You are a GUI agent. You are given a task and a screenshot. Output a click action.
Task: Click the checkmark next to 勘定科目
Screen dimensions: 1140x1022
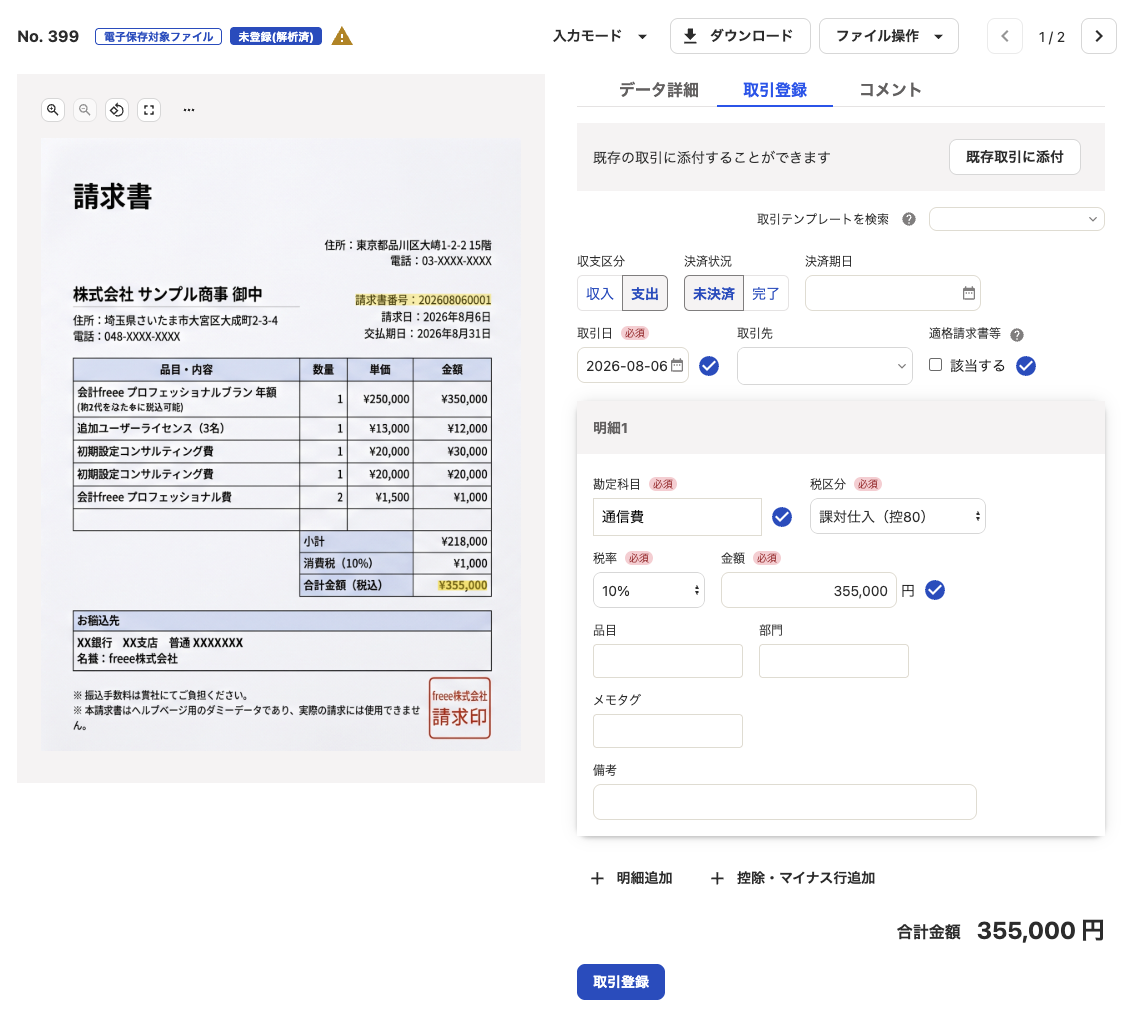782,517
